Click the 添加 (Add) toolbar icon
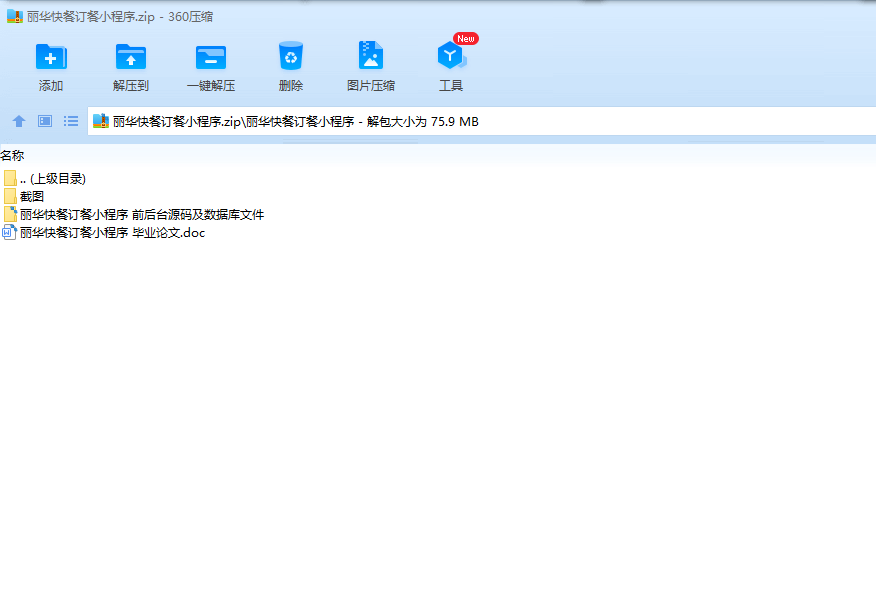The height and width of the screenshot is (590, 876). [51, 56]
